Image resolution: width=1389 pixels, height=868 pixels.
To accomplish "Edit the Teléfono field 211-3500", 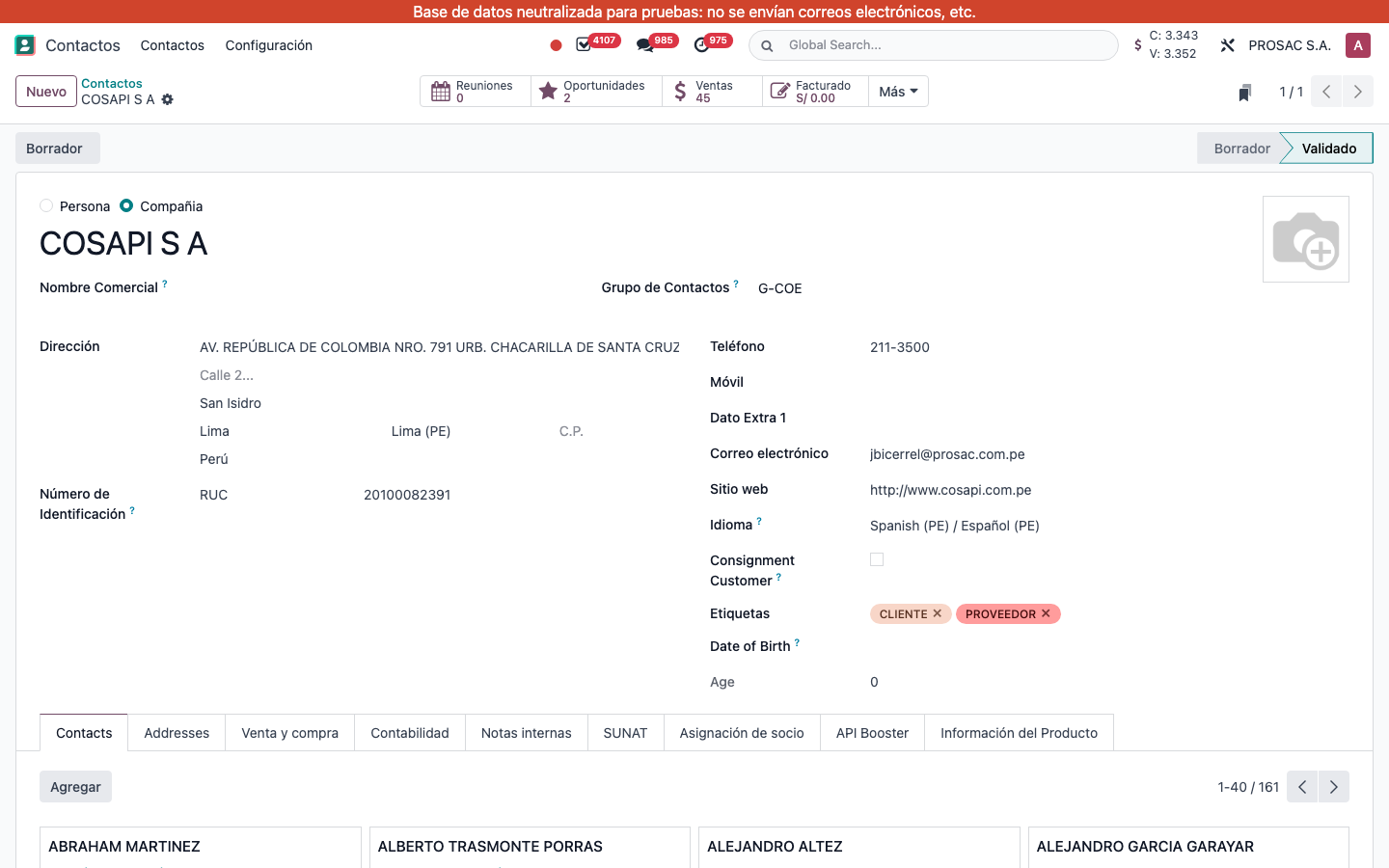I will tap(1109, 347).
